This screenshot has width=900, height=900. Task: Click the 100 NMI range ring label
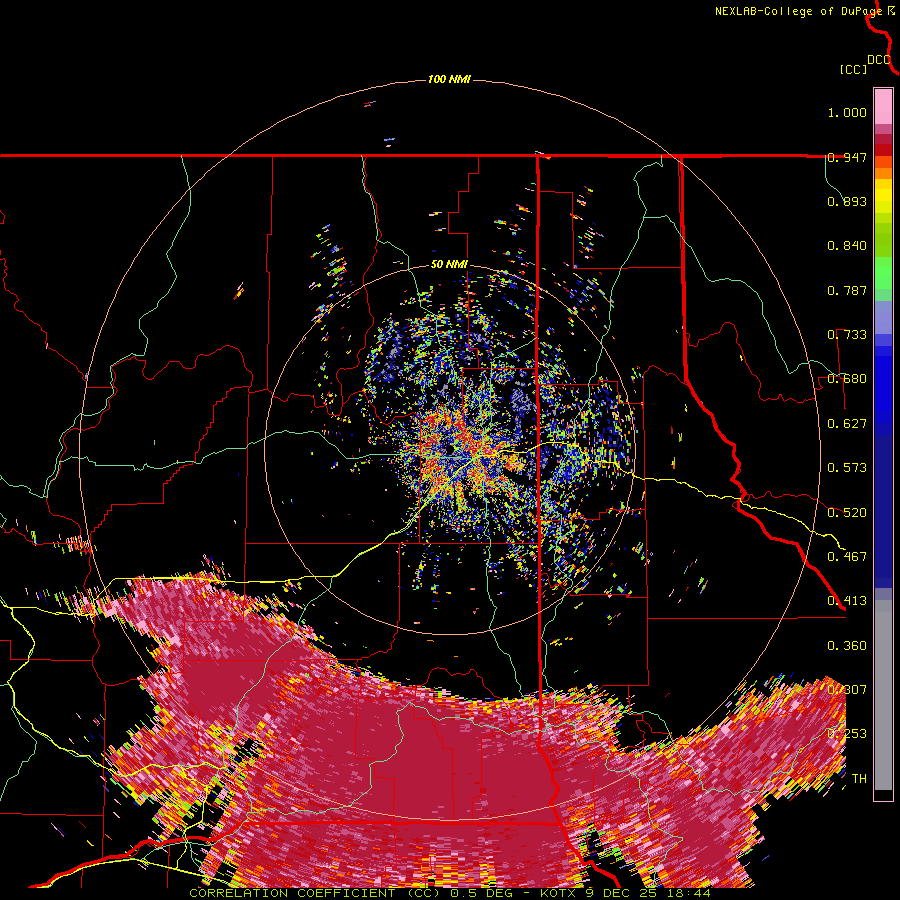tap(449, 79)
